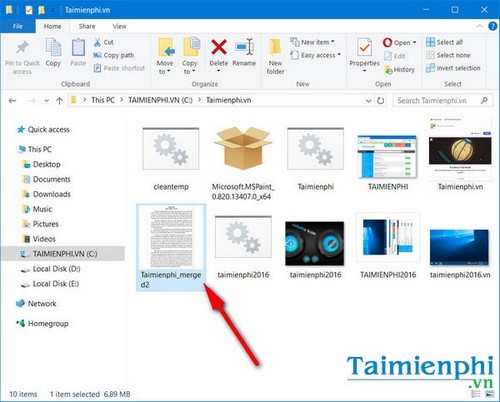Image resolution: width=500 pixels, height=402 pixels.
Task: Click the Edit command
Action: [x=395, y=56]
